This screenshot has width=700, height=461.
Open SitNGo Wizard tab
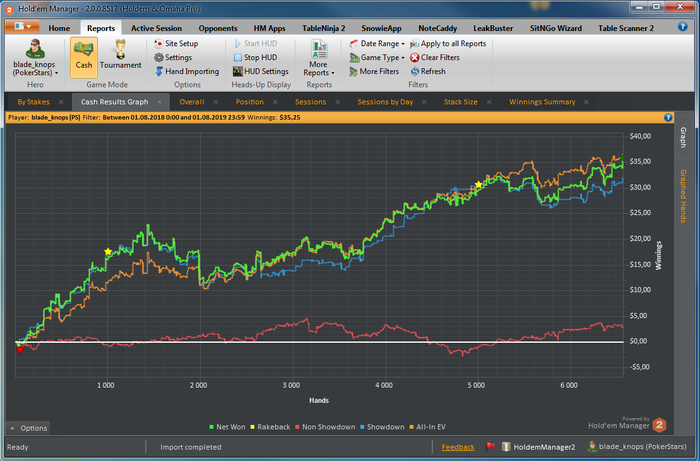(556, 28)
